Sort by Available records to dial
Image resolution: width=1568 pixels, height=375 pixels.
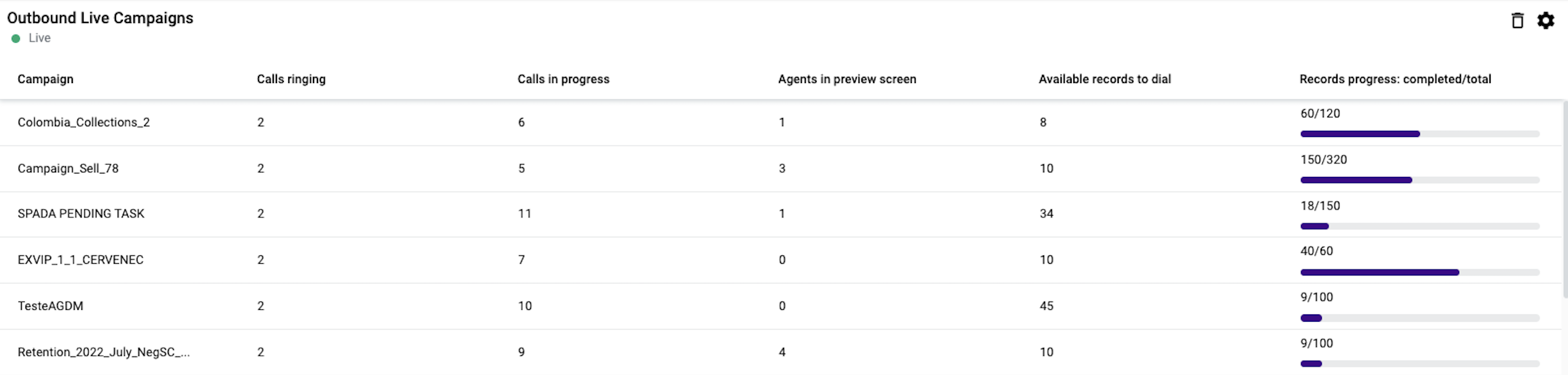click(1104, 79)
